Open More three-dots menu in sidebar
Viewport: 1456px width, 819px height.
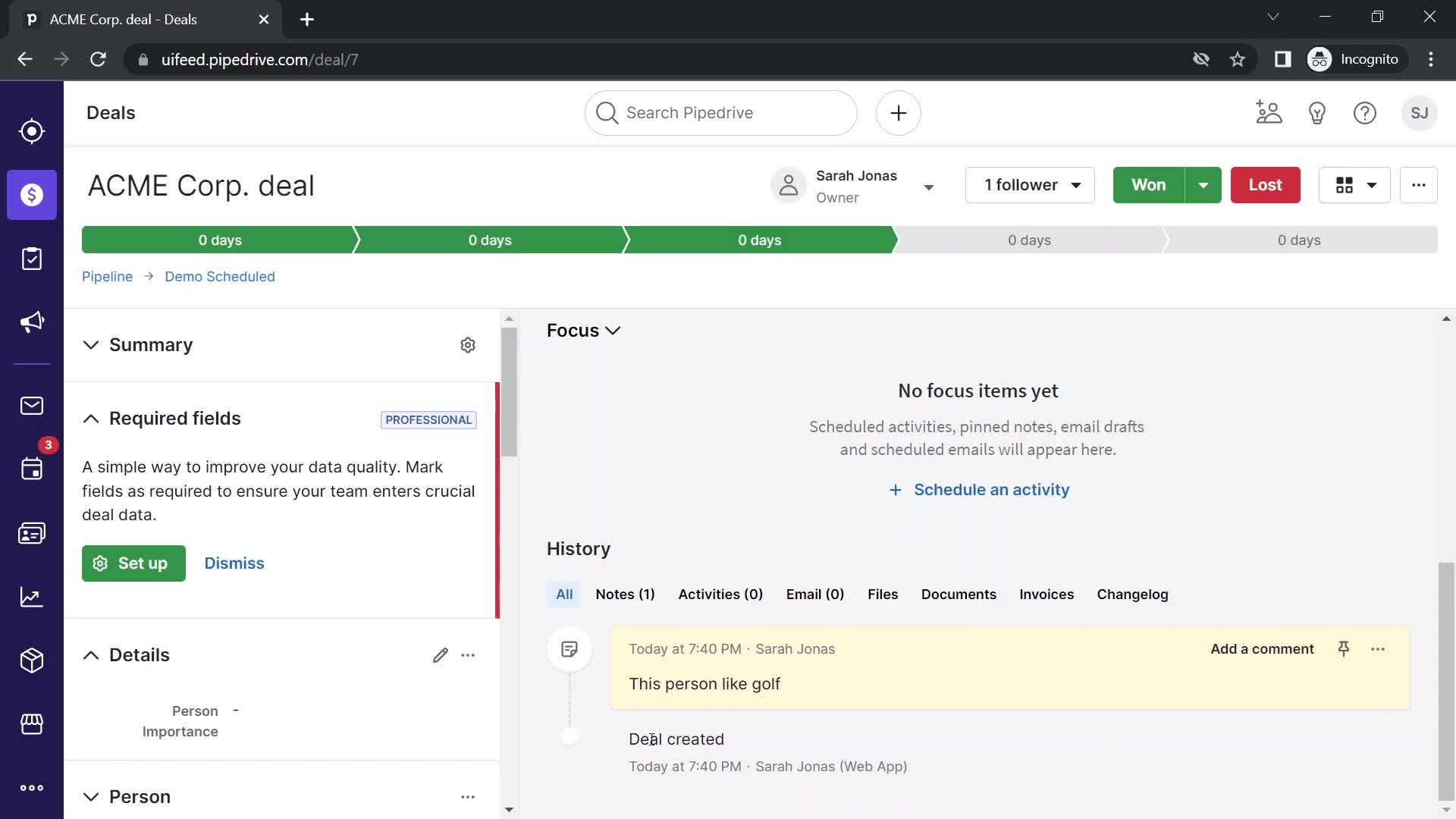(x=31, y=788)
